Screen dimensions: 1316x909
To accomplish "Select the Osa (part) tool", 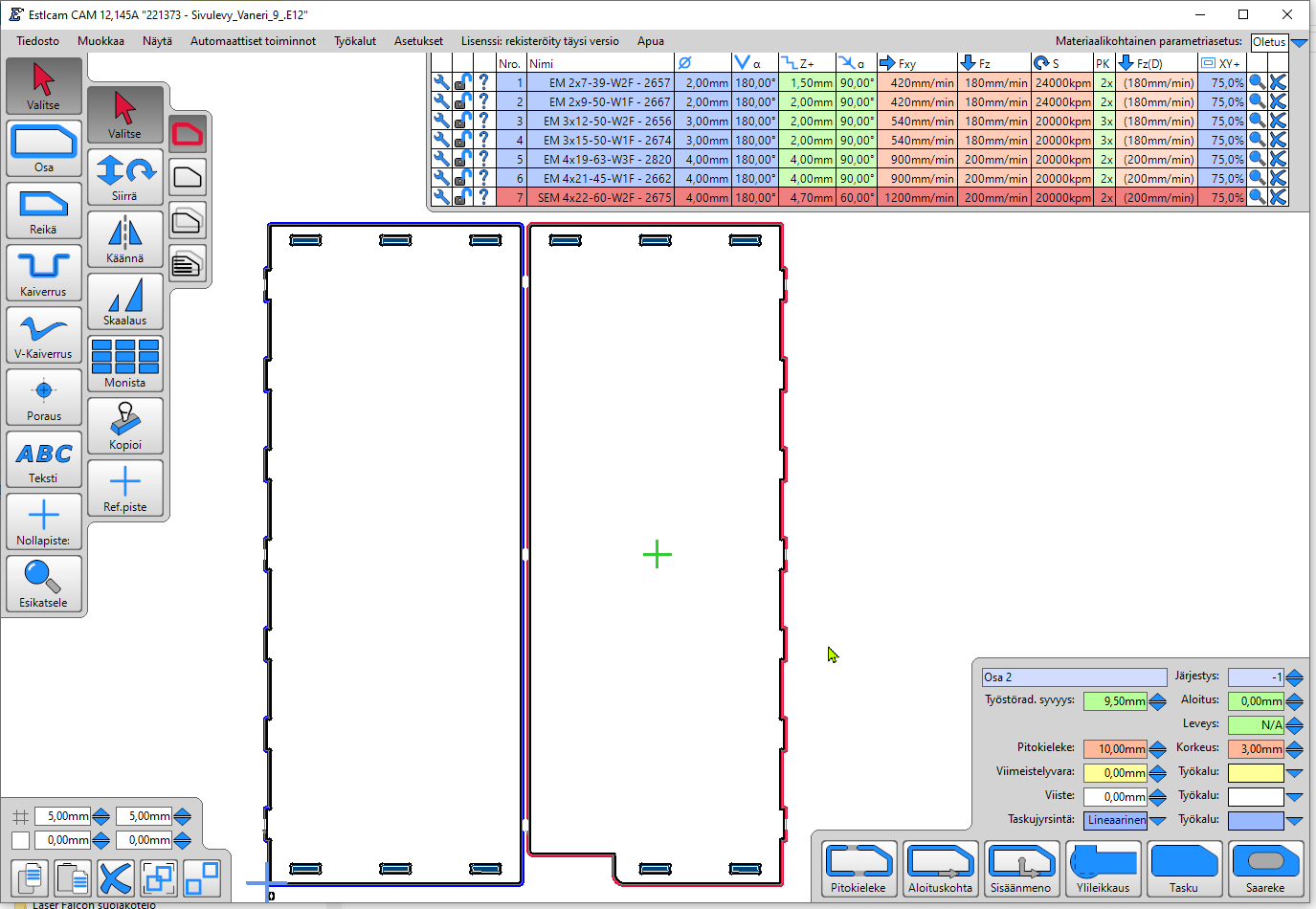I will [x=44, y=148].
